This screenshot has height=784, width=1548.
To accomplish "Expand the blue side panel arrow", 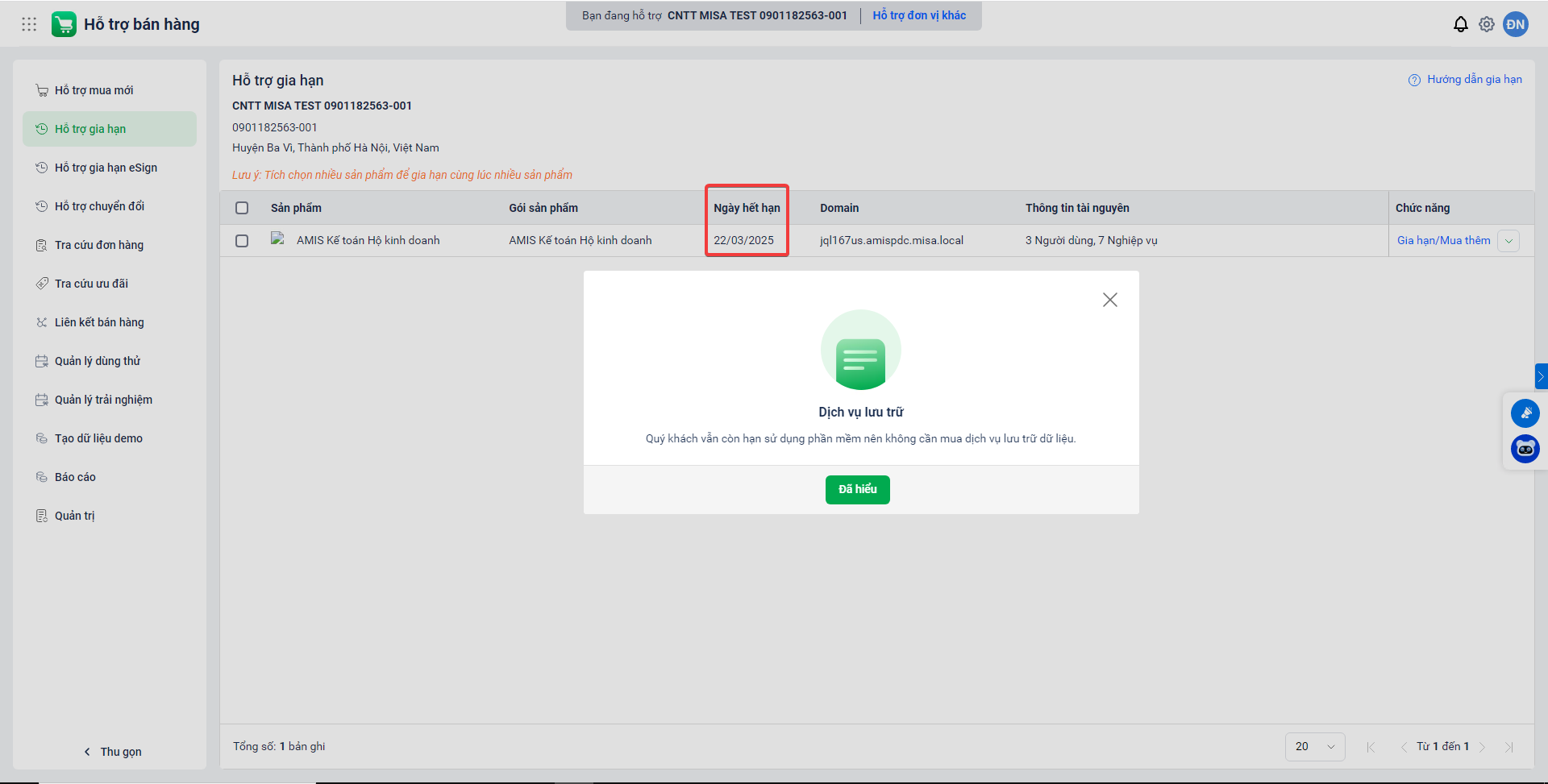I will pos(1541,376).
